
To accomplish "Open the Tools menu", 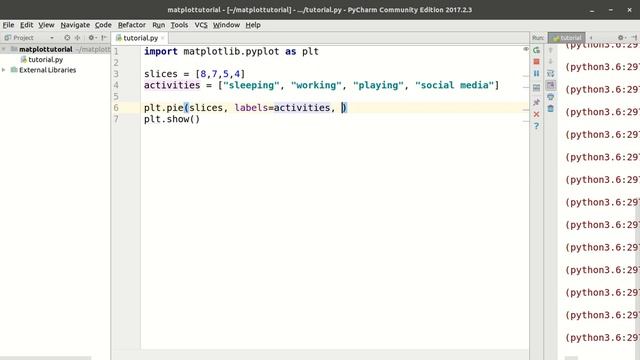I will [x=179, y=25].
